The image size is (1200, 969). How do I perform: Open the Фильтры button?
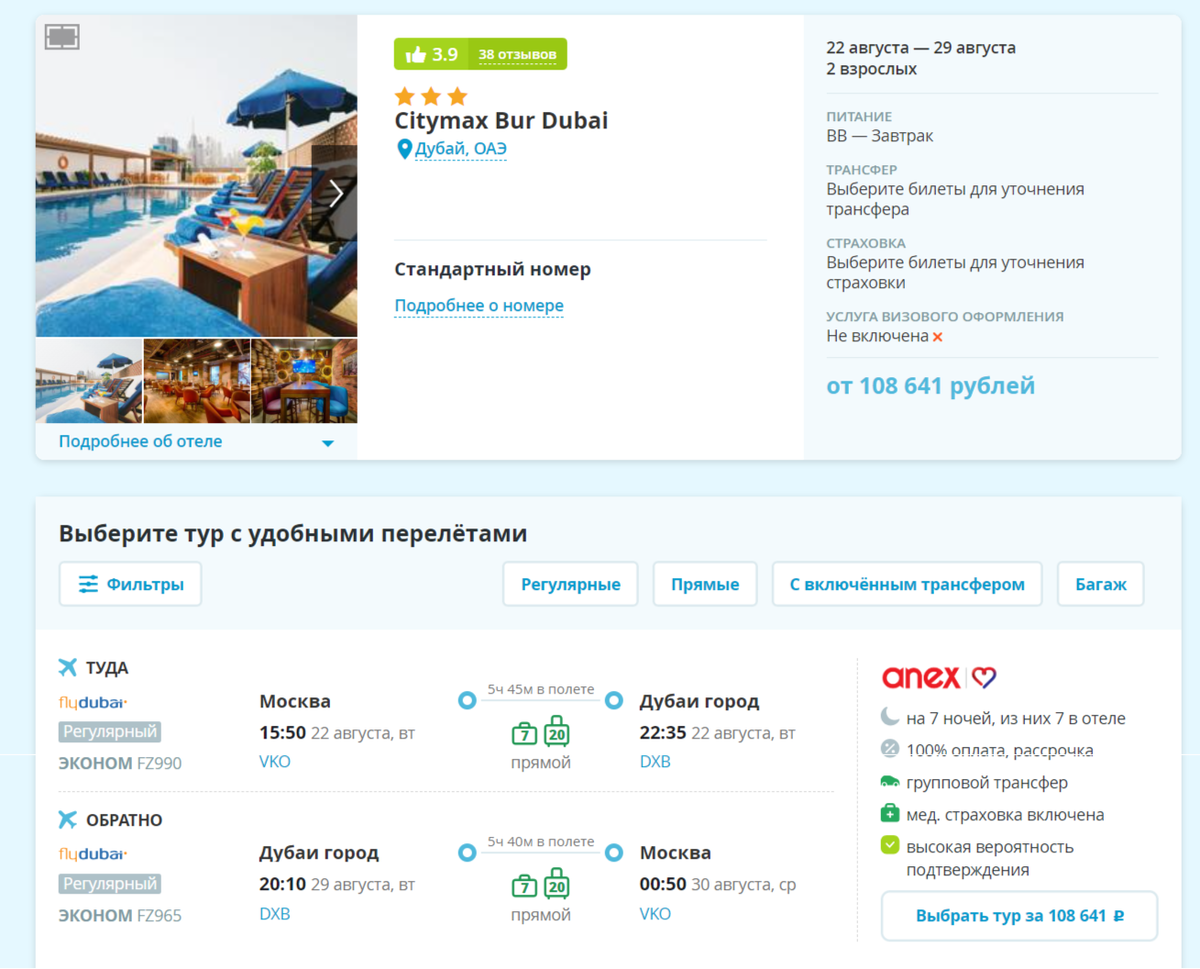[x=130, y=584]
